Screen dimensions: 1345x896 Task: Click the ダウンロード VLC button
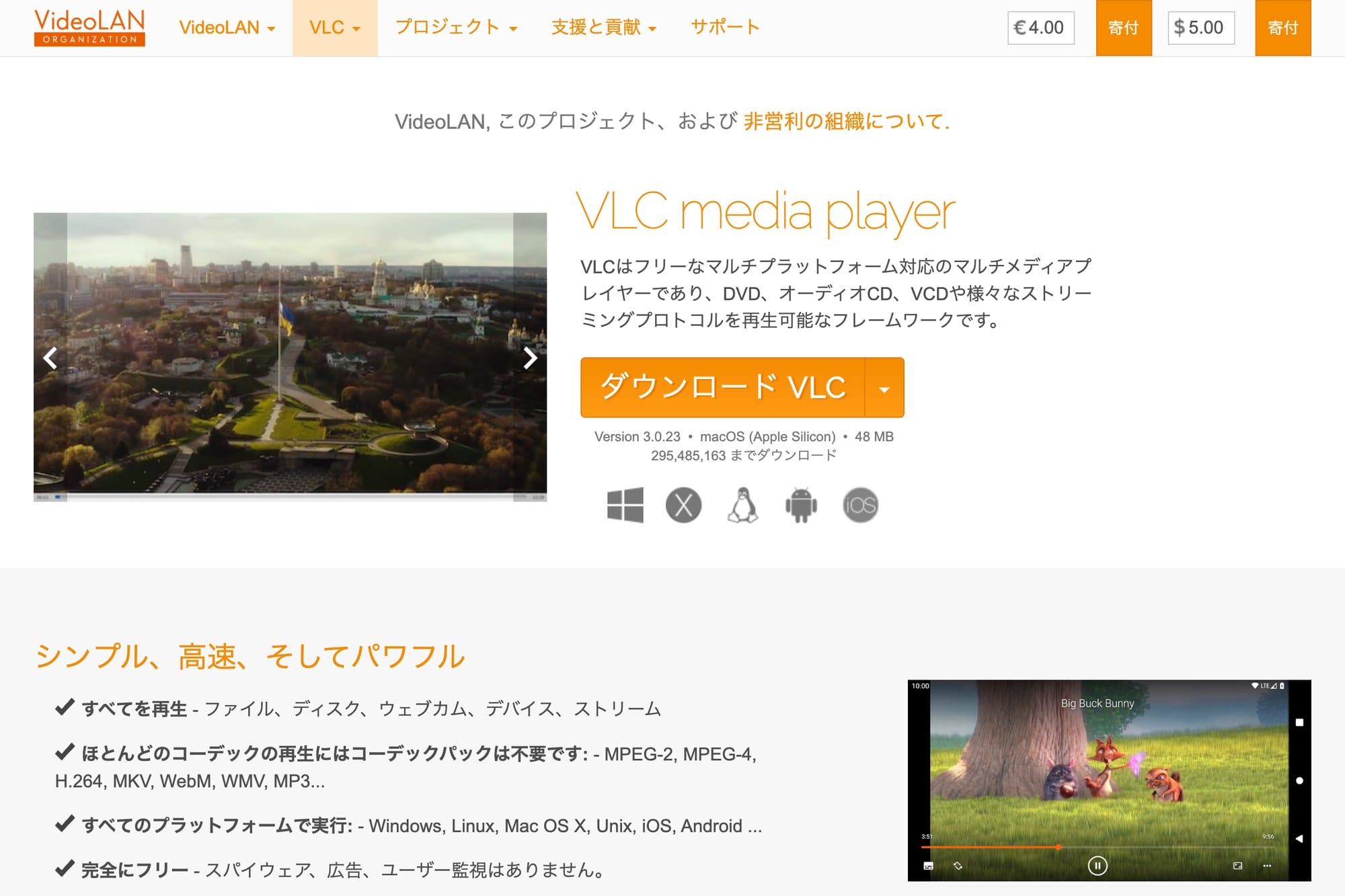(x=722, y=387)
